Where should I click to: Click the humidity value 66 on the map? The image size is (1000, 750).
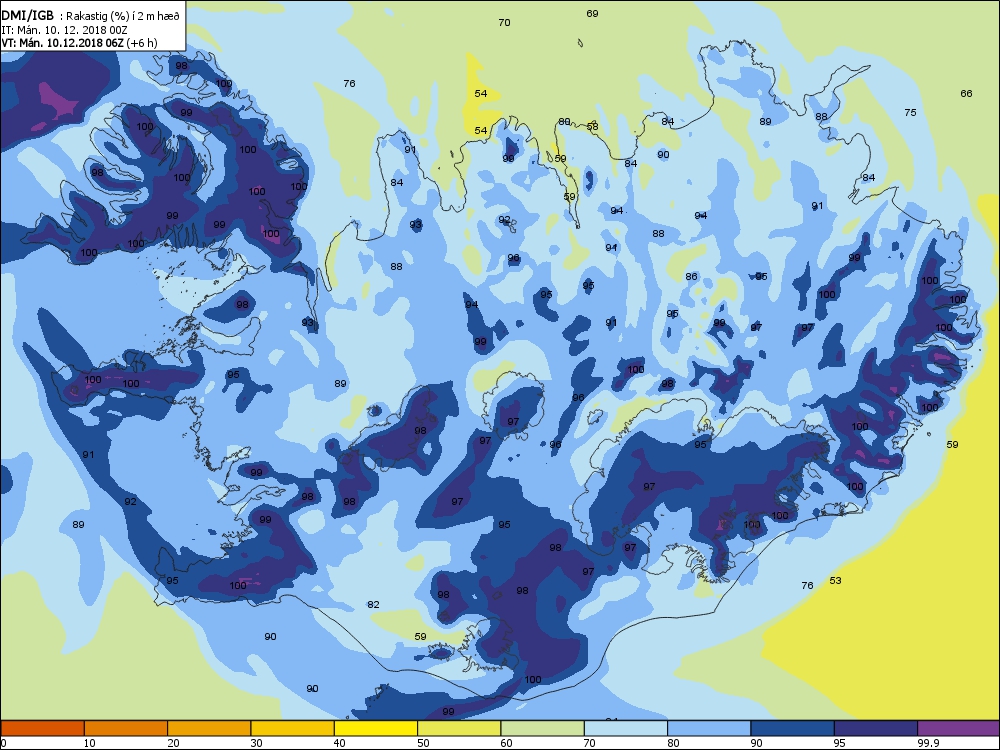tap(966, 93)
